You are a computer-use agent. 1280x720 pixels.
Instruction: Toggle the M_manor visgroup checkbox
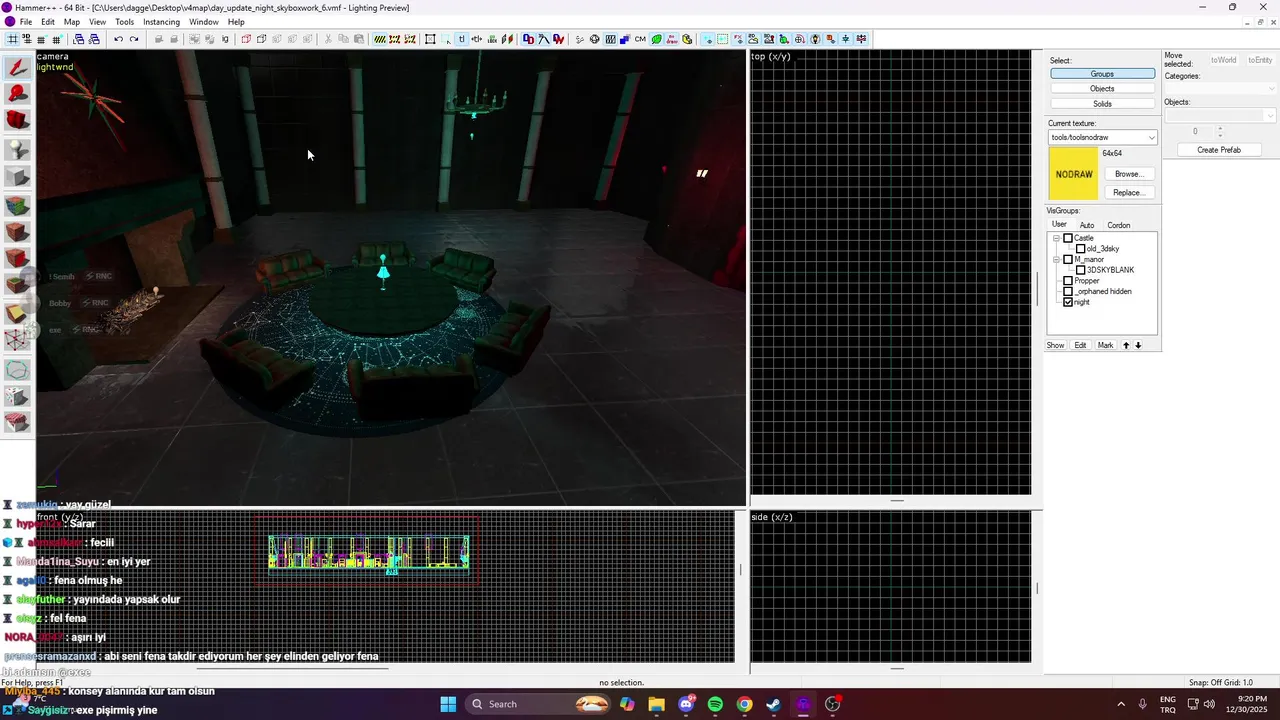coord(1068,259)
